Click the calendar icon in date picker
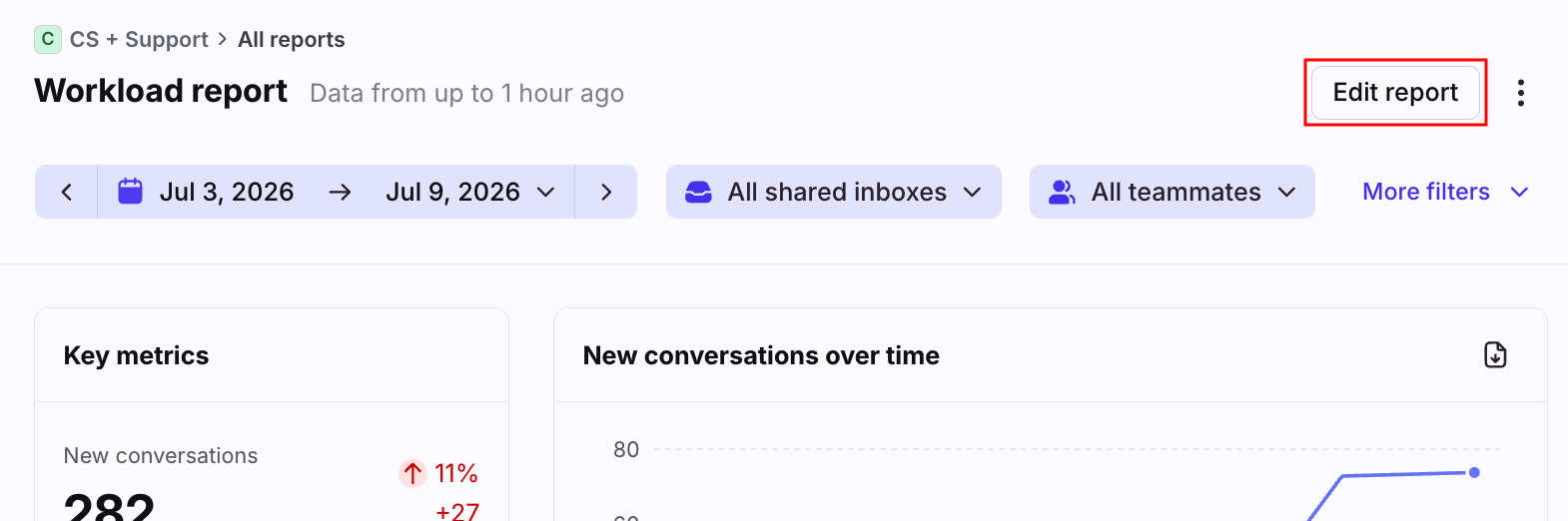This screenshot has height=521, width=1568. coord(131,192)
